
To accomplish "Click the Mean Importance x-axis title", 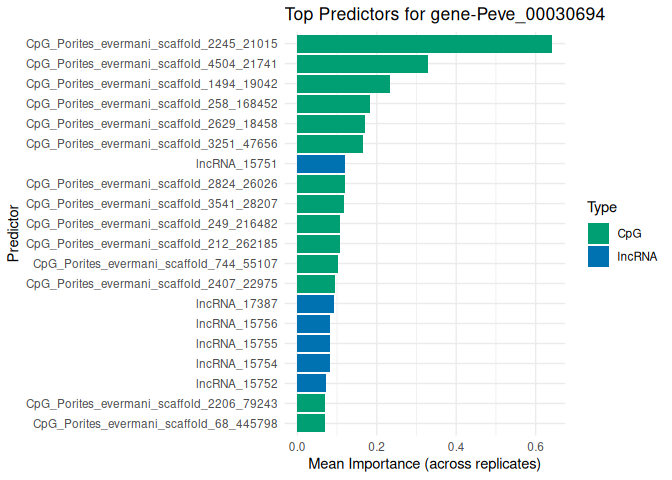I will click(424, 464).
